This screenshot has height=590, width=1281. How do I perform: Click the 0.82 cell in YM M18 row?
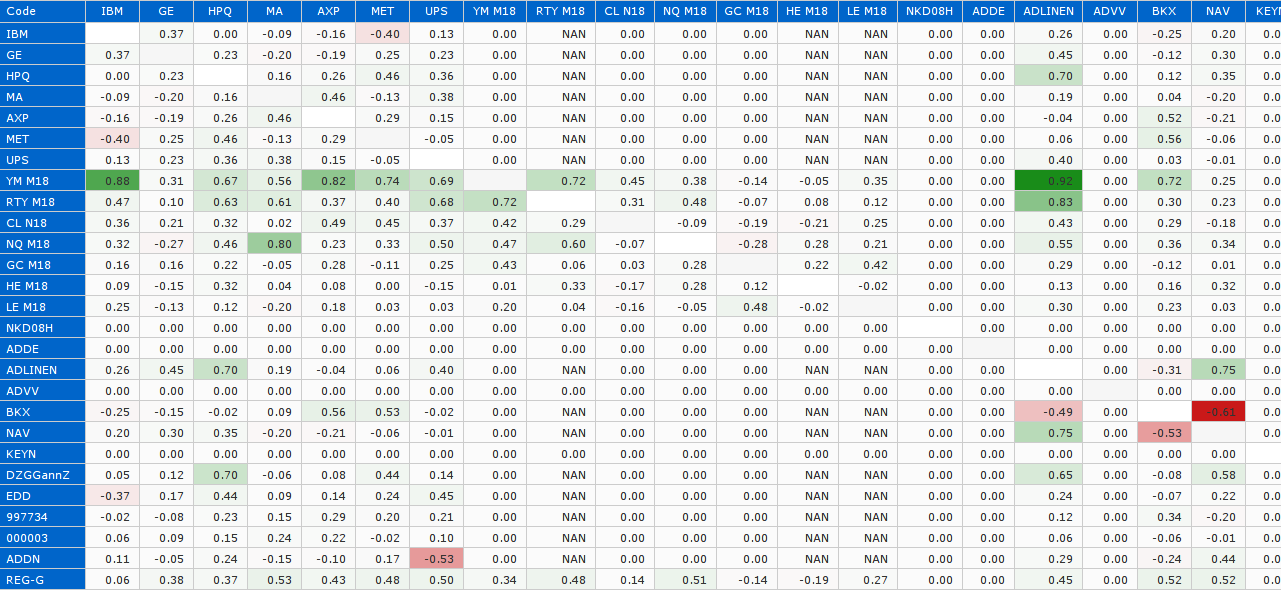328,181
